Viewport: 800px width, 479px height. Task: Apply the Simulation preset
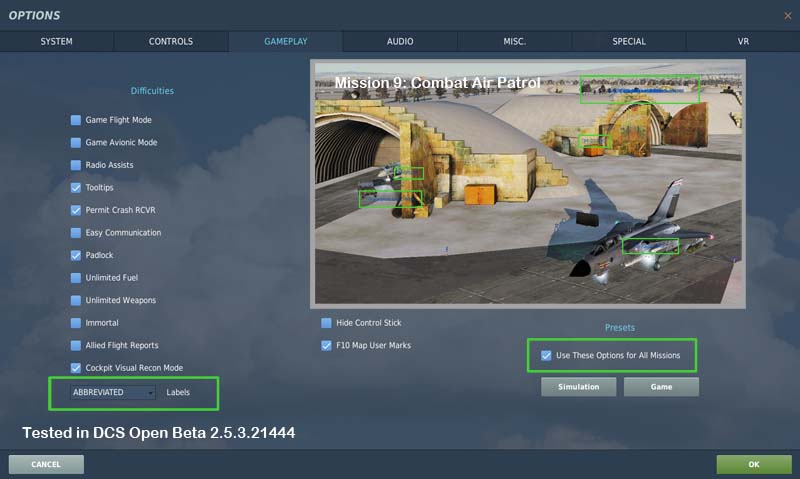click(579, 387)
